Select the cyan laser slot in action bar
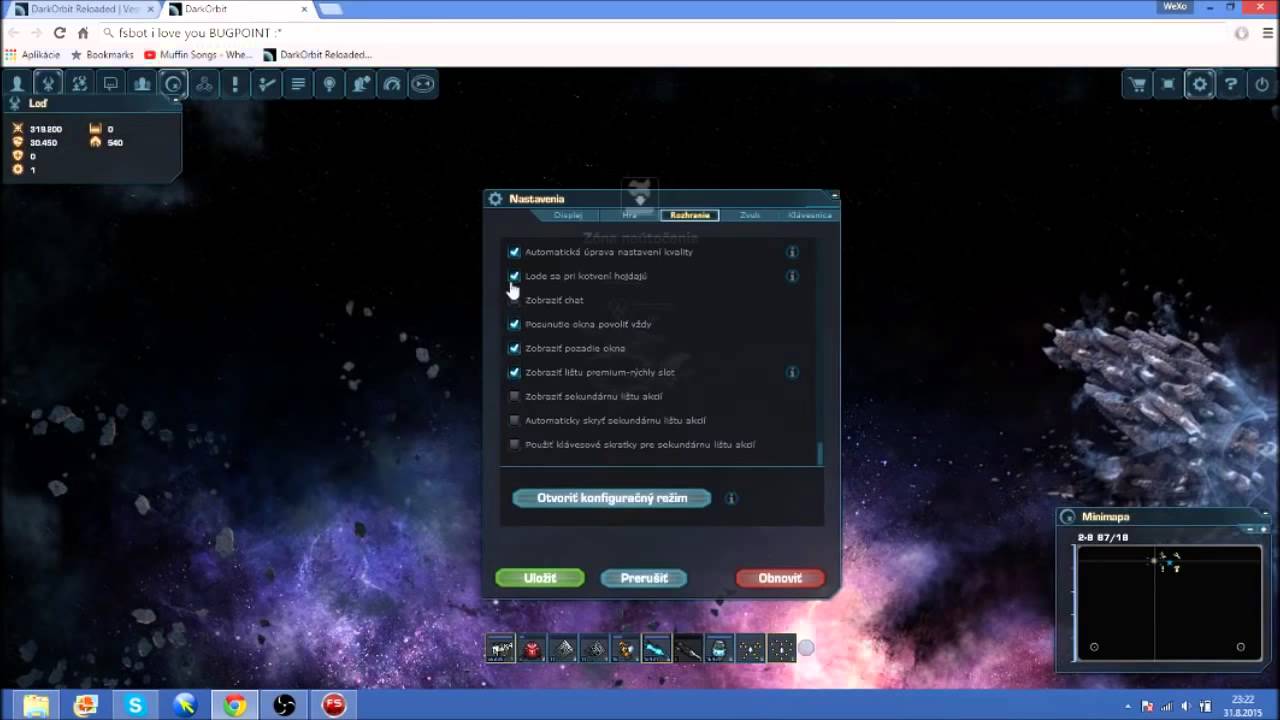Screen dimensions: 1280x720 click(656, 649)
